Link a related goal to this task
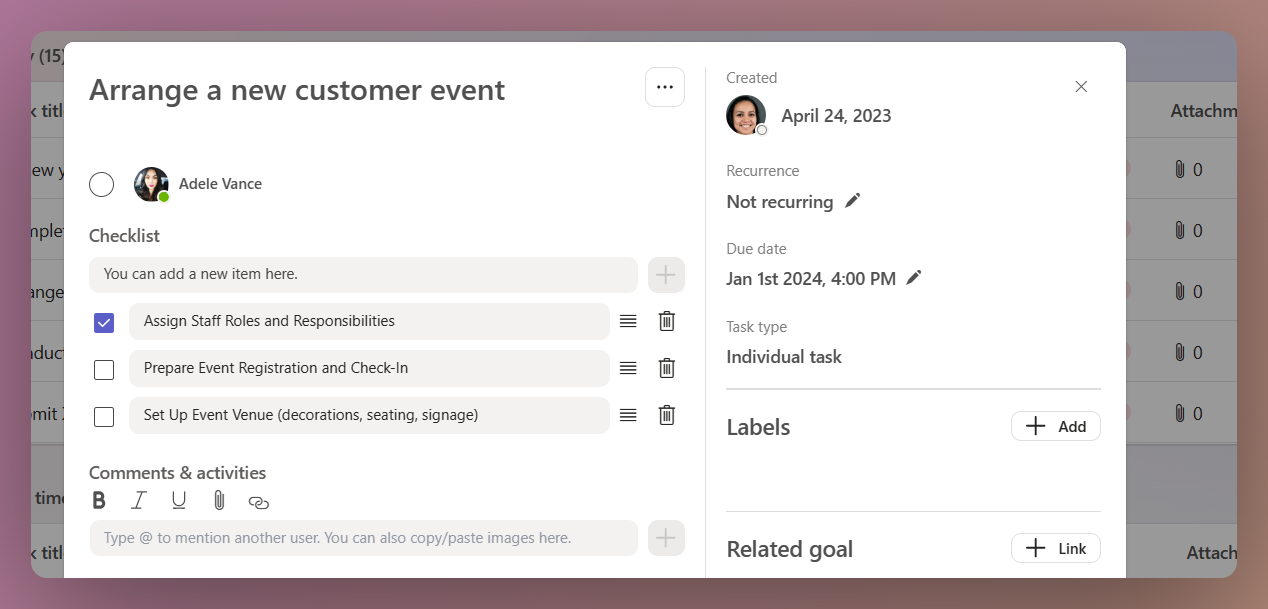The image size is (1268, 609). click(1055, 547)
